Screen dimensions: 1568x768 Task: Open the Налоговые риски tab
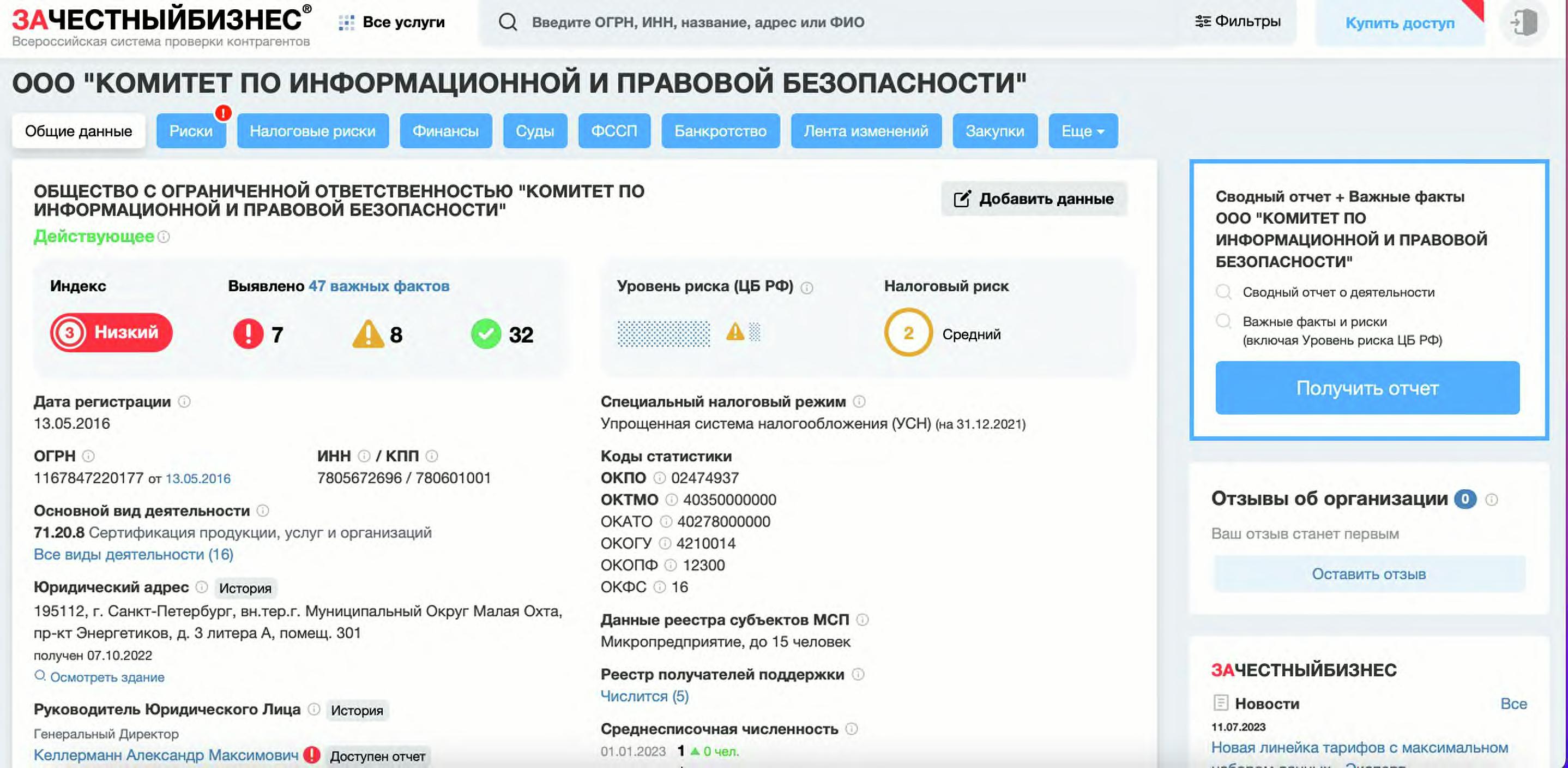pos(313,131)
